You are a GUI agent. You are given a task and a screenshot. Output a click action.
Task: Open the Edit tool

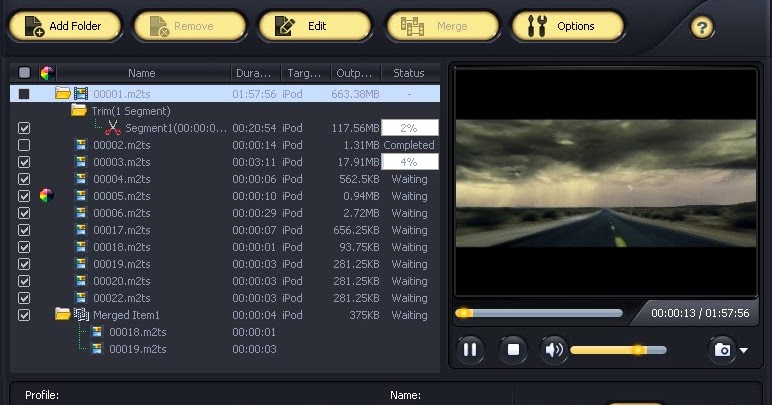click(315, 26)
